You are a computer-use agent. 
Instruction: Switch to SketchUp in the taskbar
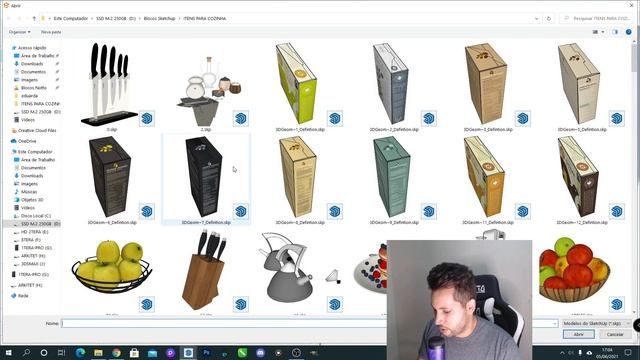[x=188, y=353]
